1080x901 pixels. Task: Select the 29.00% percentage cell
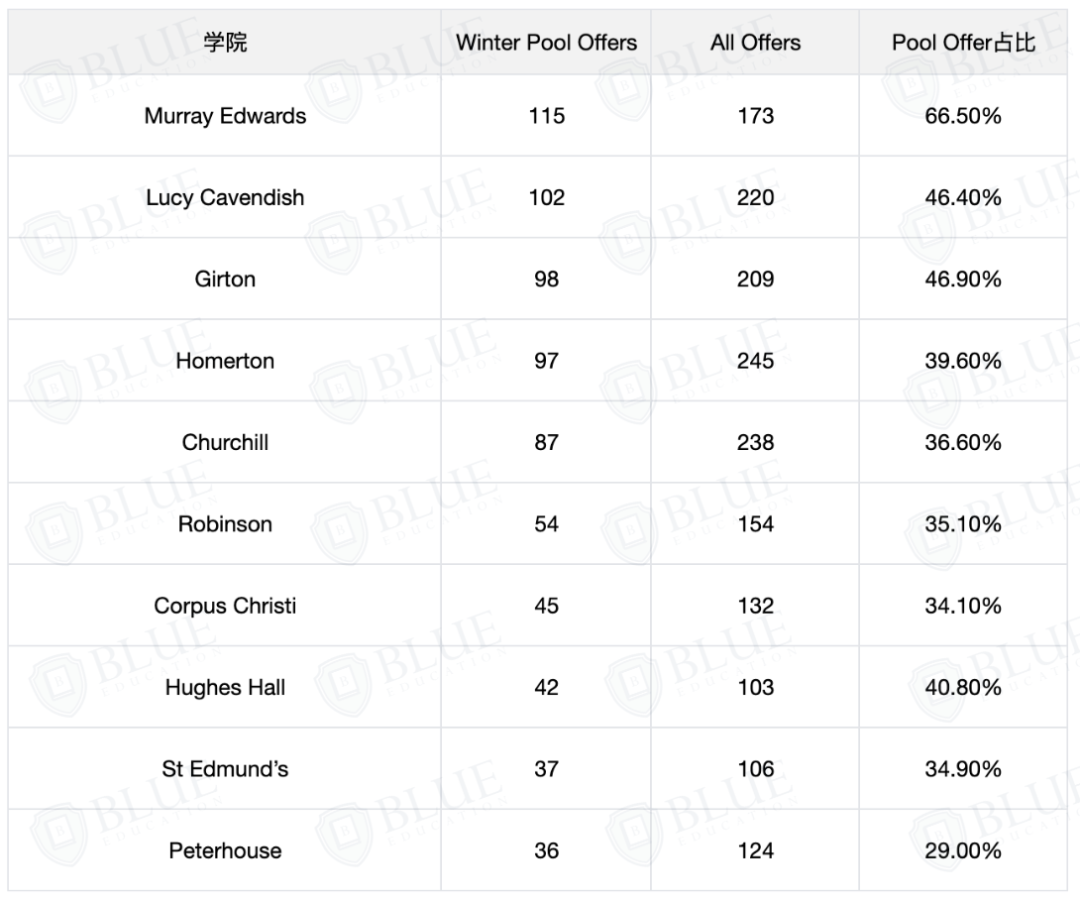click(x=963, y=851)
